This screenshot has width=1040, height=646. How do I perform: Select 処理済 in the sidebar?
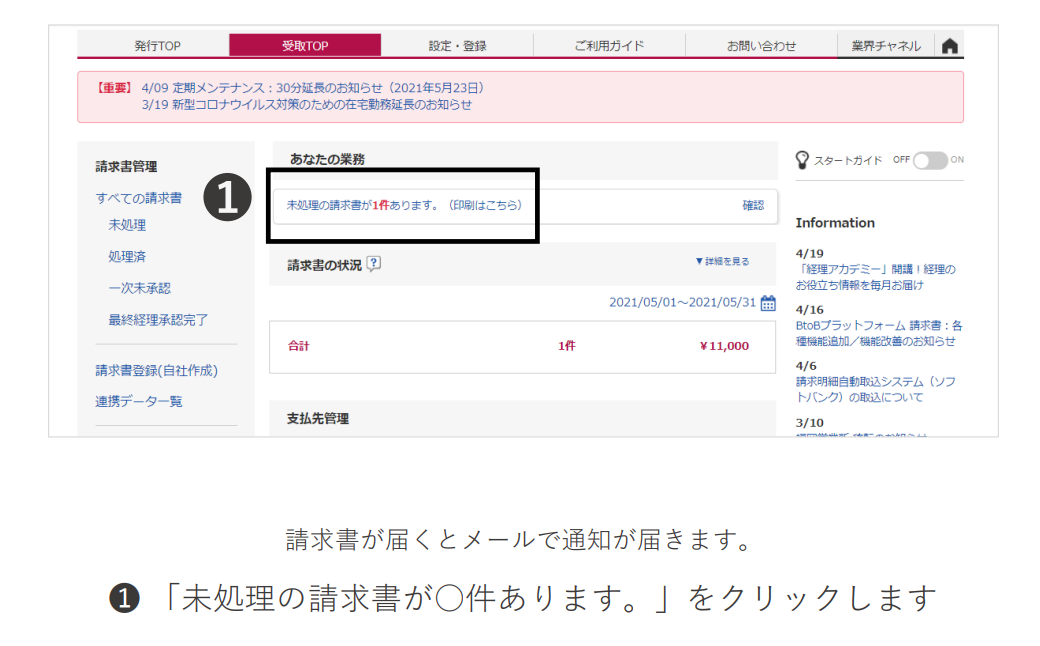point(127,257)
